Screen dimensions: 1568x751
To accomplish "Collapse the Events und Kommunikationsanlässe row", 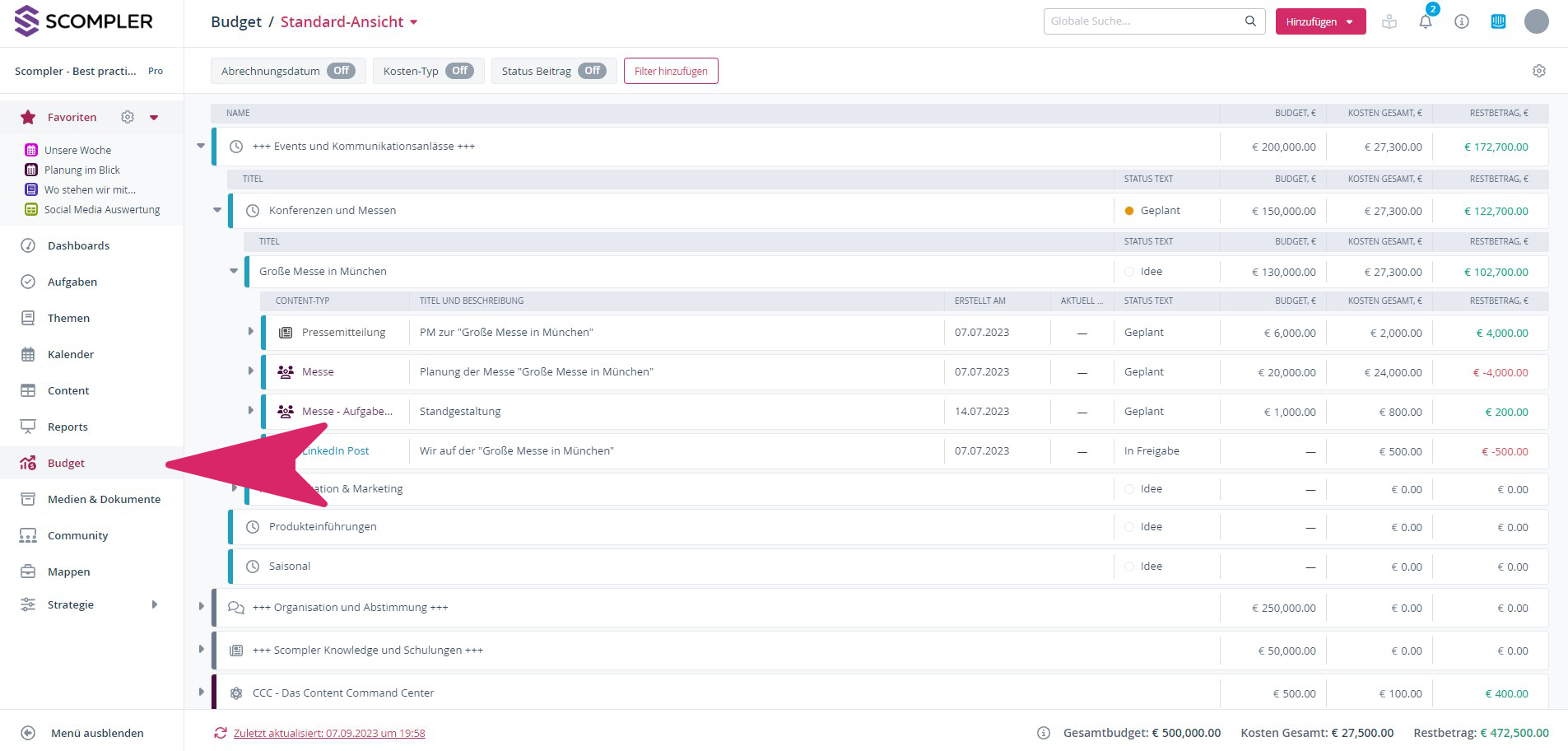I will point(201,146).
